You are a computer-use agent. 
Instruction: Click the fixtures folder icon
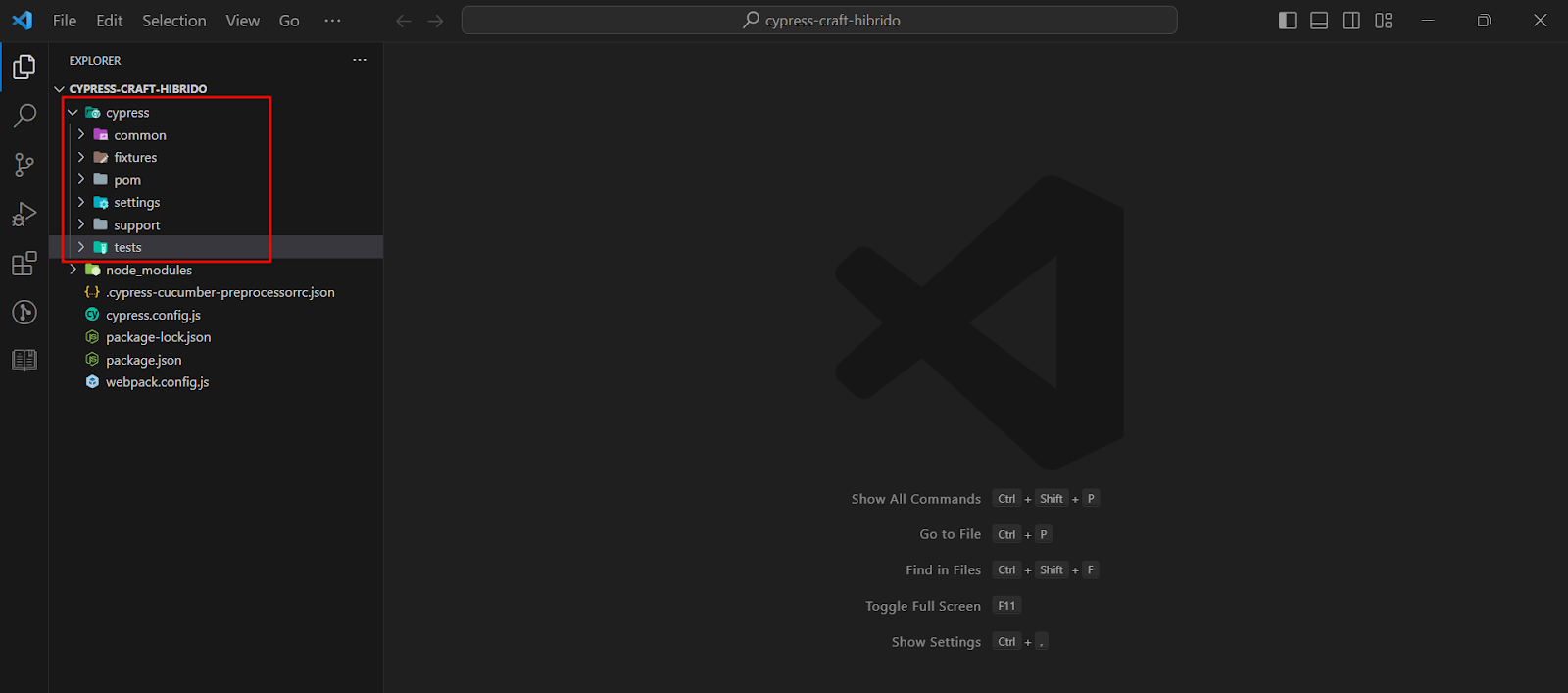coord(101,157)
